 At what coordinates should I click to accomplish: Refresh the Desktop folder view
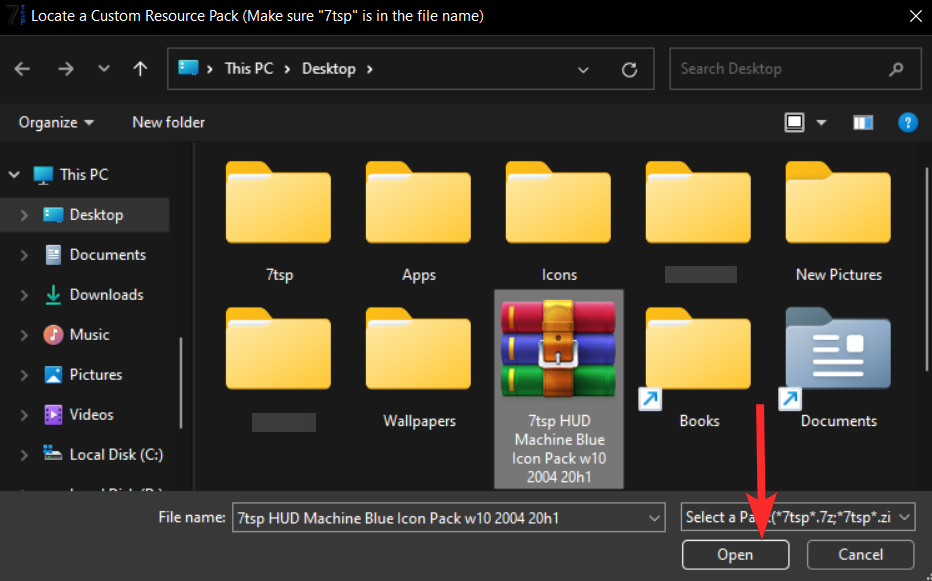pyautogui.click(x=629, y=69)
